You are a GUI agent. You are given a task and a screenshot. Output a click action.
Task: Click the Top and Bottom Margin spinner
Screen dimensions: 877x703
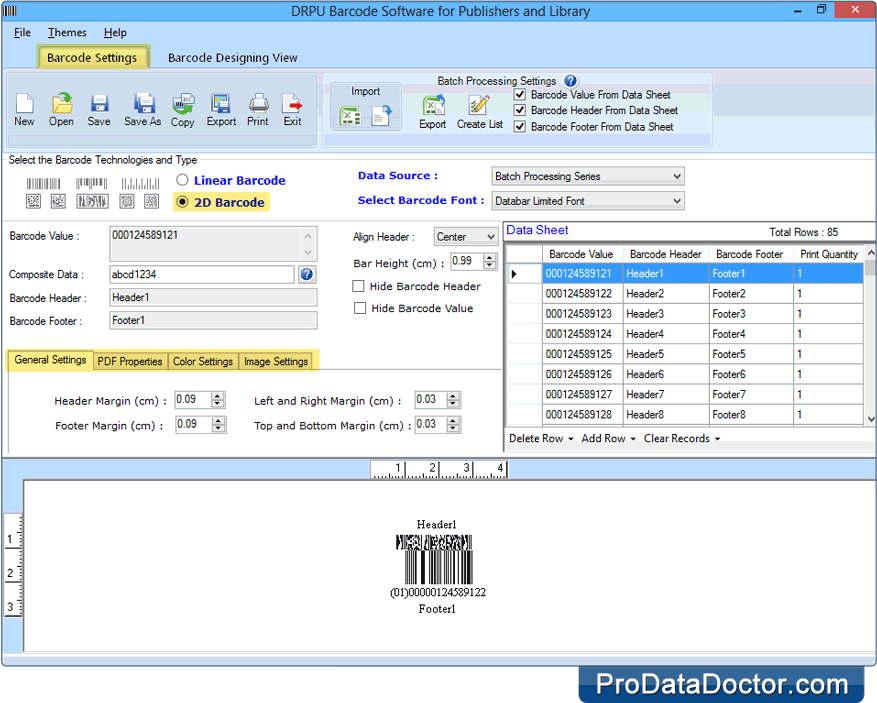pos(453,424)
